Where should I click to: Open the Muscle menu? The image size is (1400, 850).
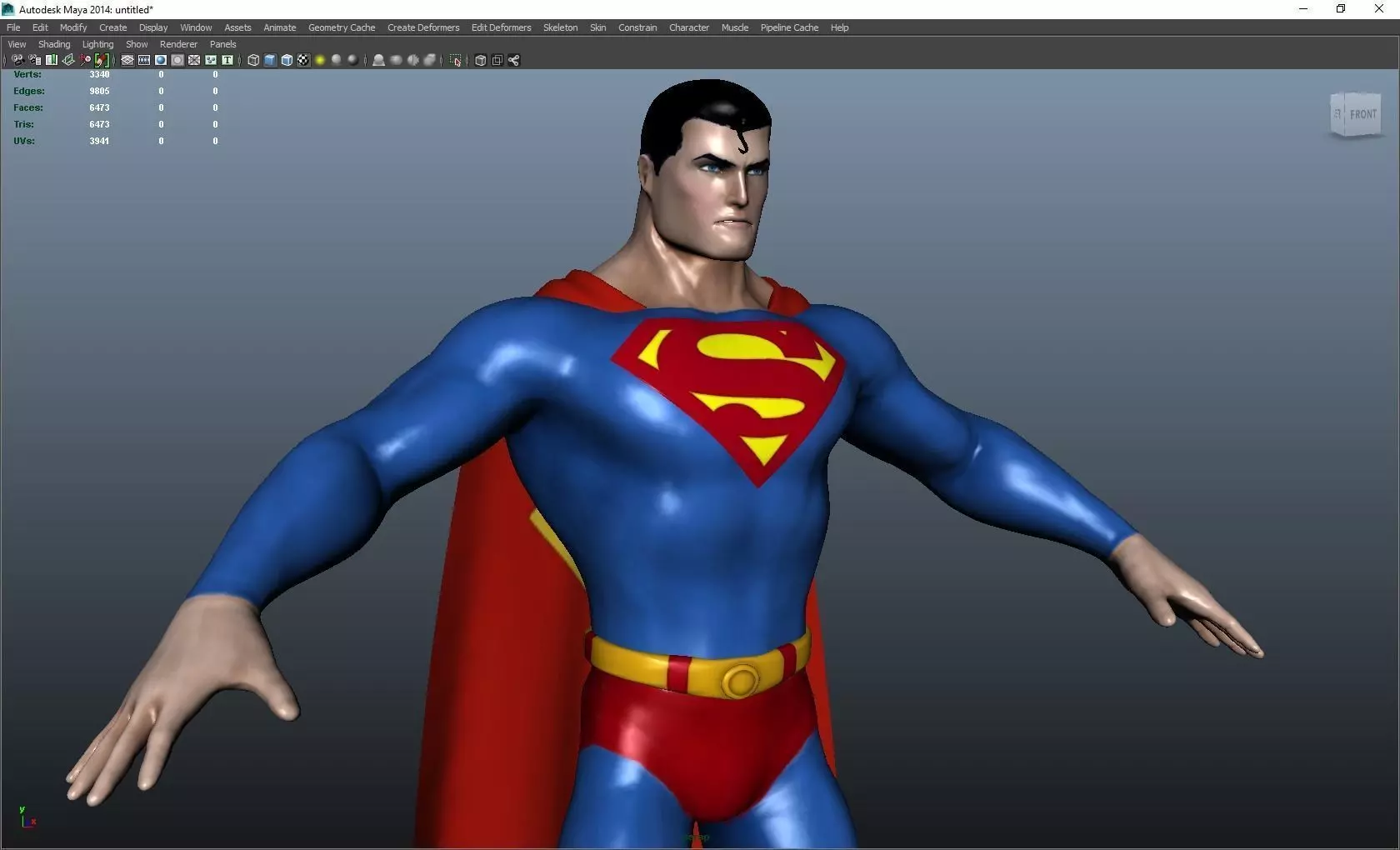click(x=735, y=27)
